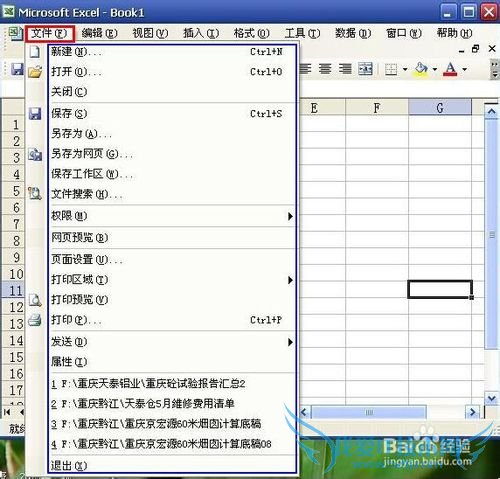Open the 工具(T) menu
This screenshot has width=500, height=479.
[302, 33]
